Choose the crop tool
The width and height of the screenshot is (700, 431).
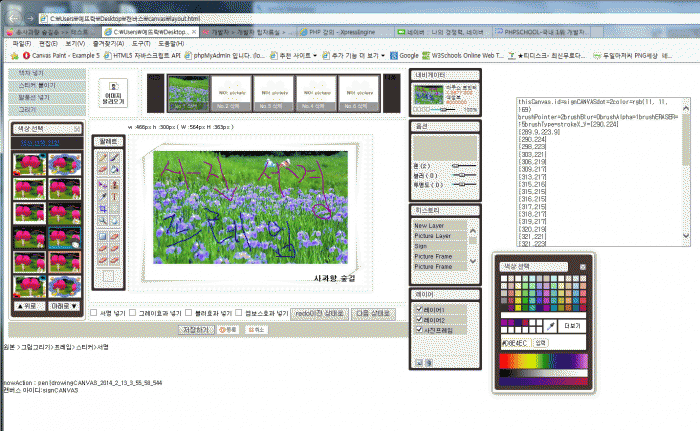pyautogui.click(x=103, y=209)
